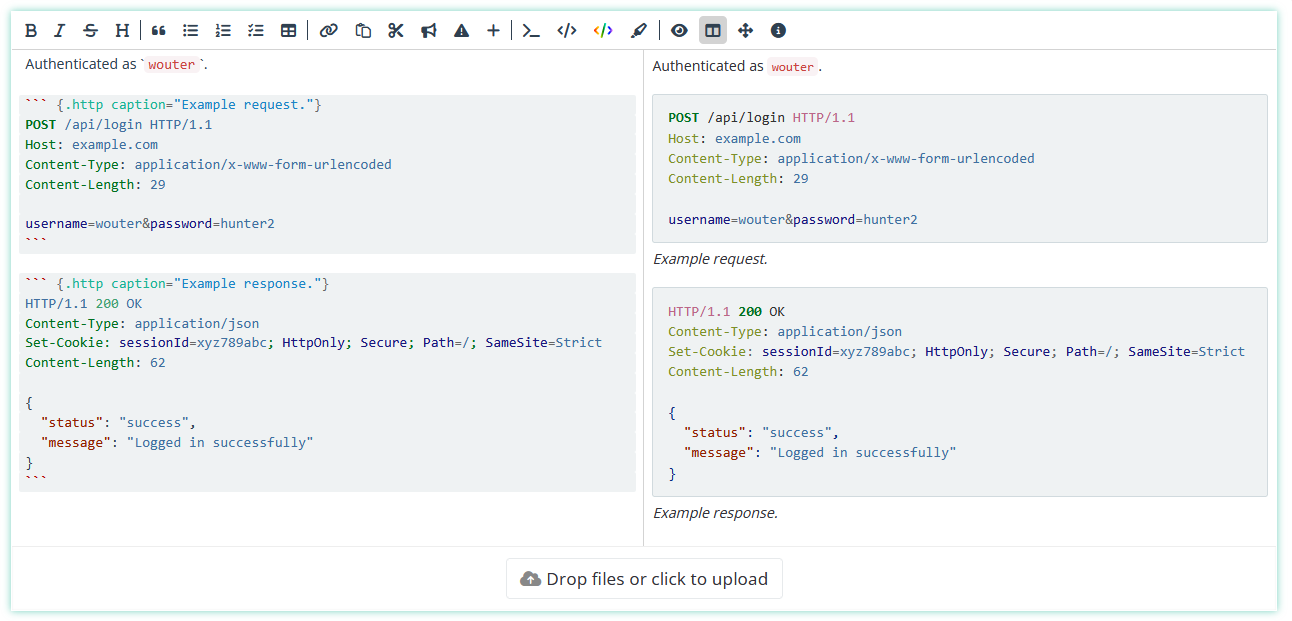Insert a task checklist
Screen dimensions: 1292x621
pyautogui.click(x=256, y=31)
